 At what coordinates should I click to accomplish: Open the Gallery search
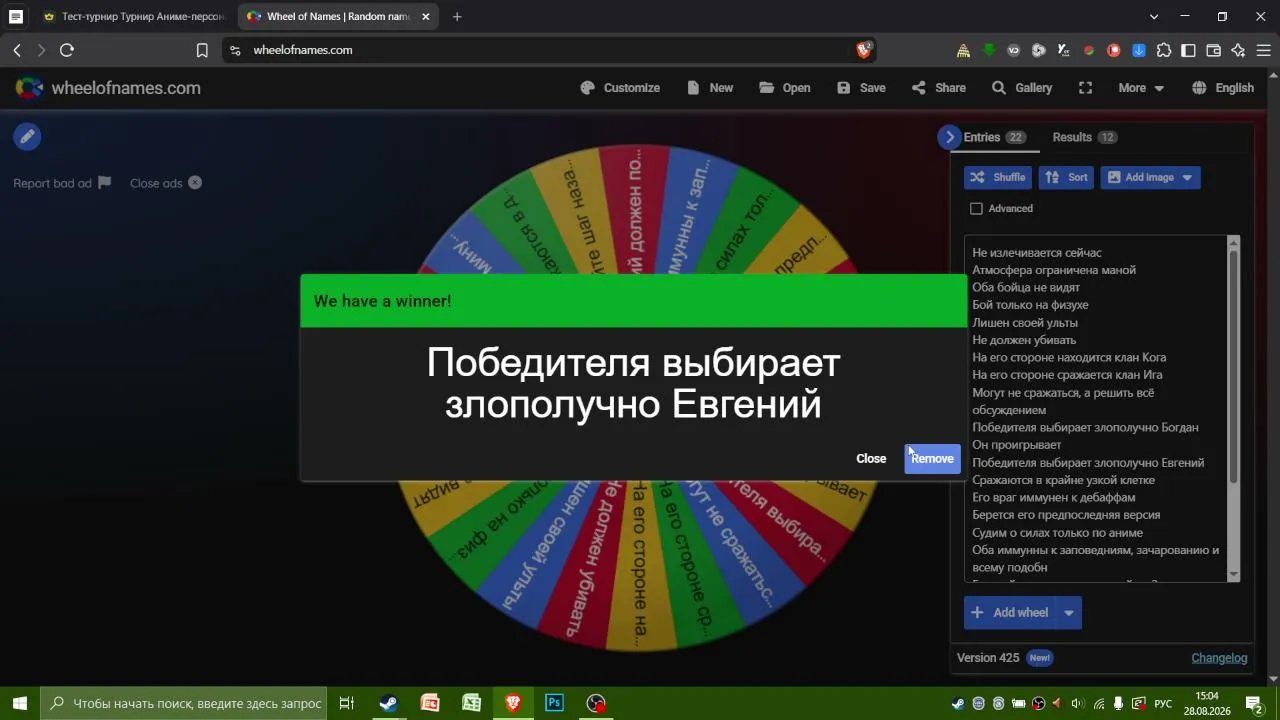click(1022, 88)
